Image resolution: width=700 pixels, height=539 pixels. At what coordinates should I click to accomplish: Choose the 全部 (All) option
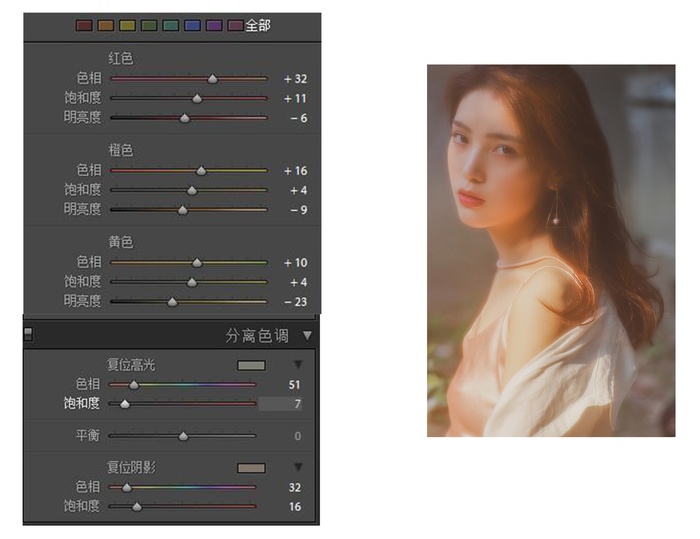coord(258,25)
